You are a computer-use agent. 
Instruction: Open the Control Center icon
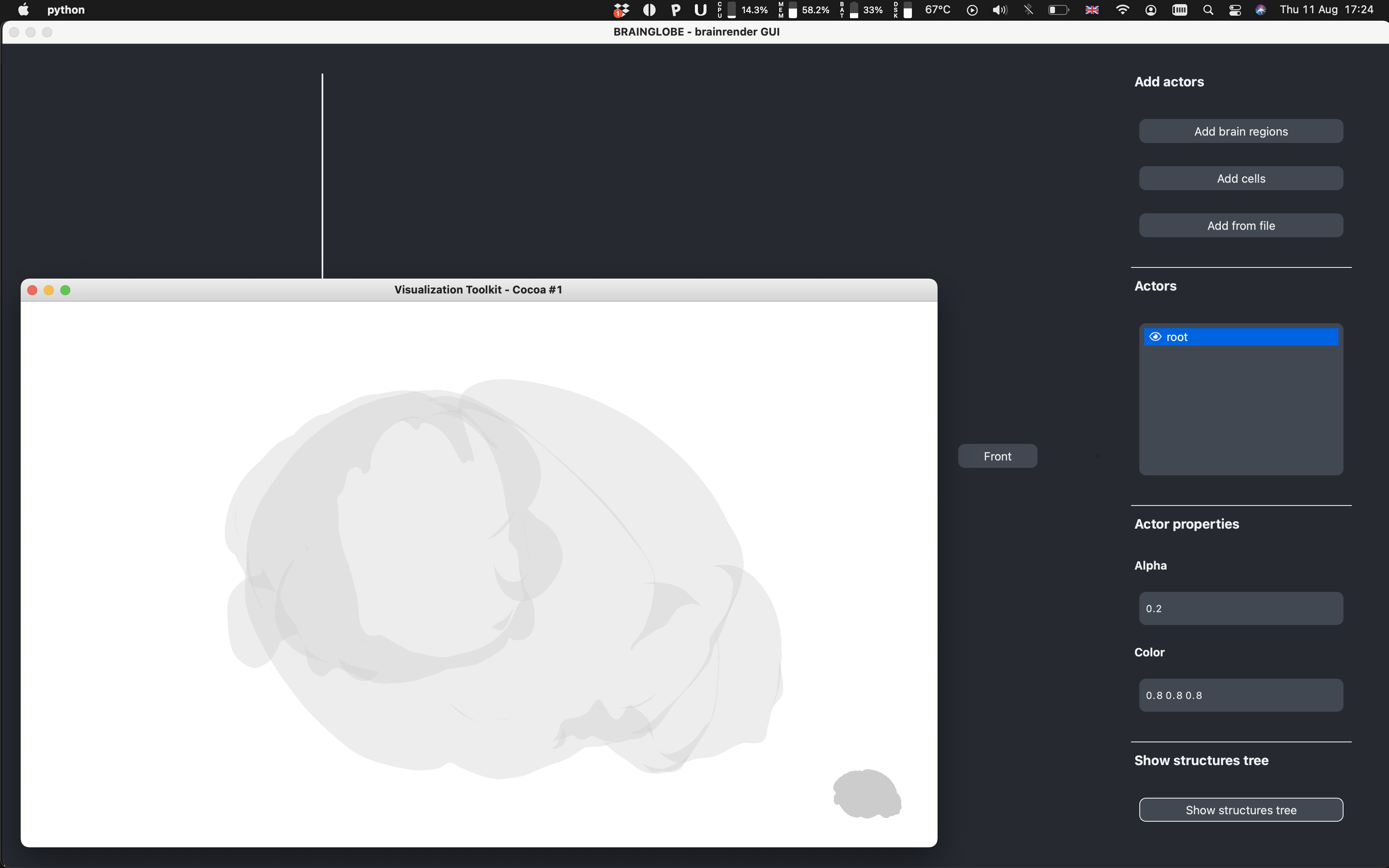[x=1235, y=10]
